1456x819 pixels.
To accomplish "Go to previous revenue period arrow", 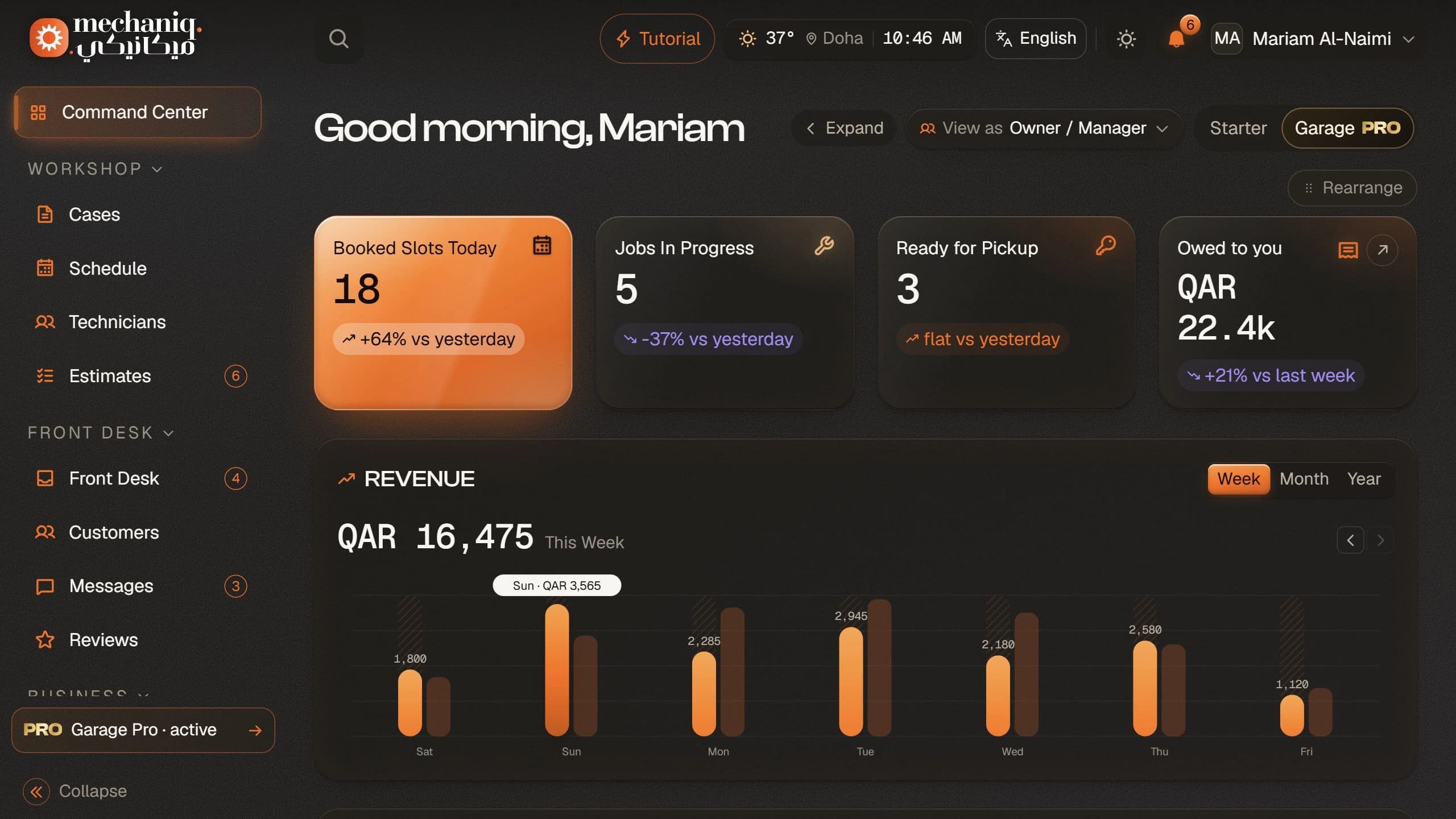I will click(1350, 540).
